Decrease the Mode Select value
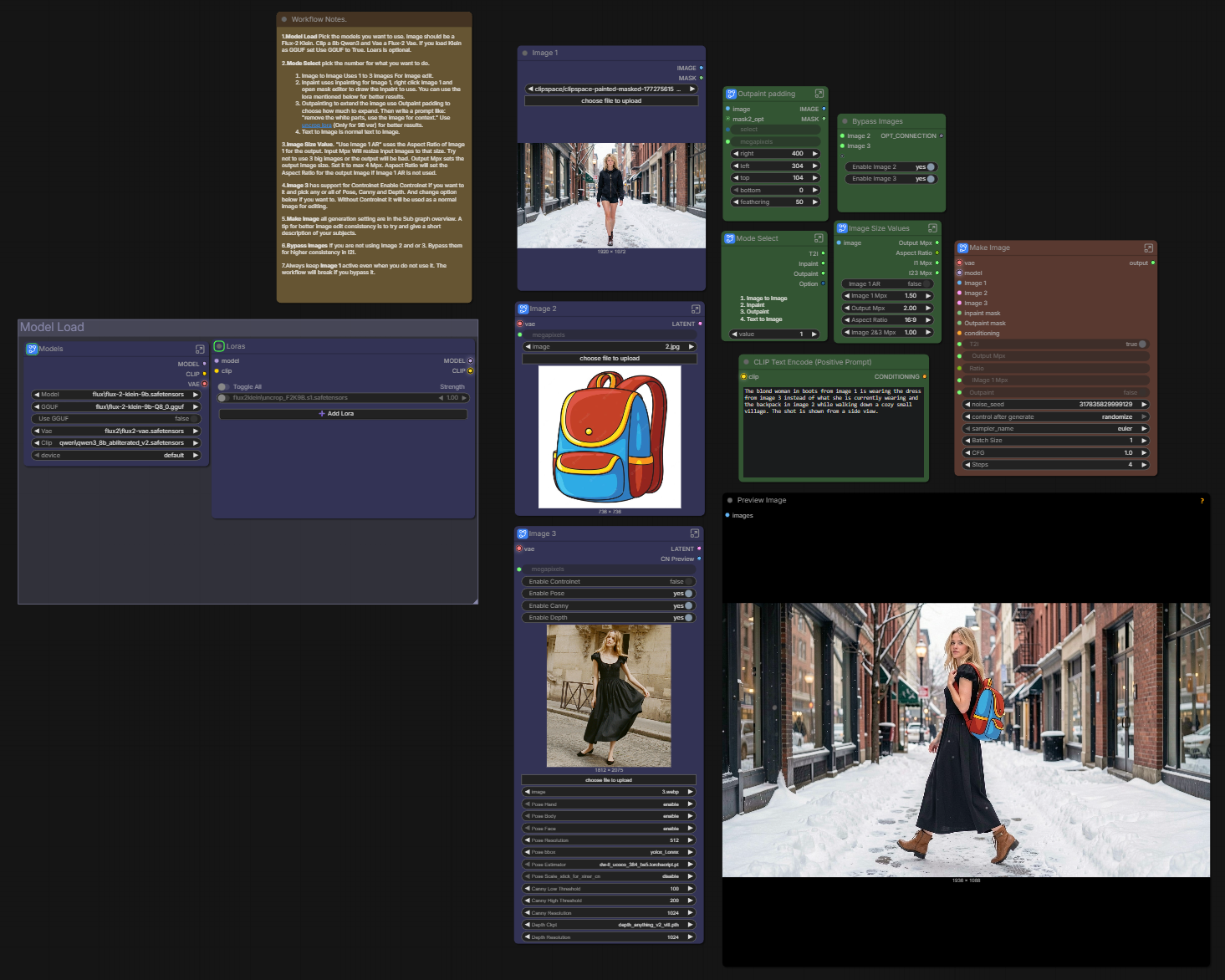1225x980 pixels. pos(735,334)
